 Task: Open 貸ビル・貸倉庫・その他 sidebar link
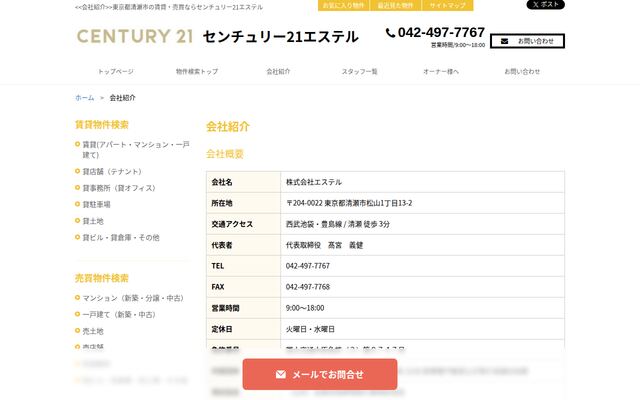pos(121,238)
